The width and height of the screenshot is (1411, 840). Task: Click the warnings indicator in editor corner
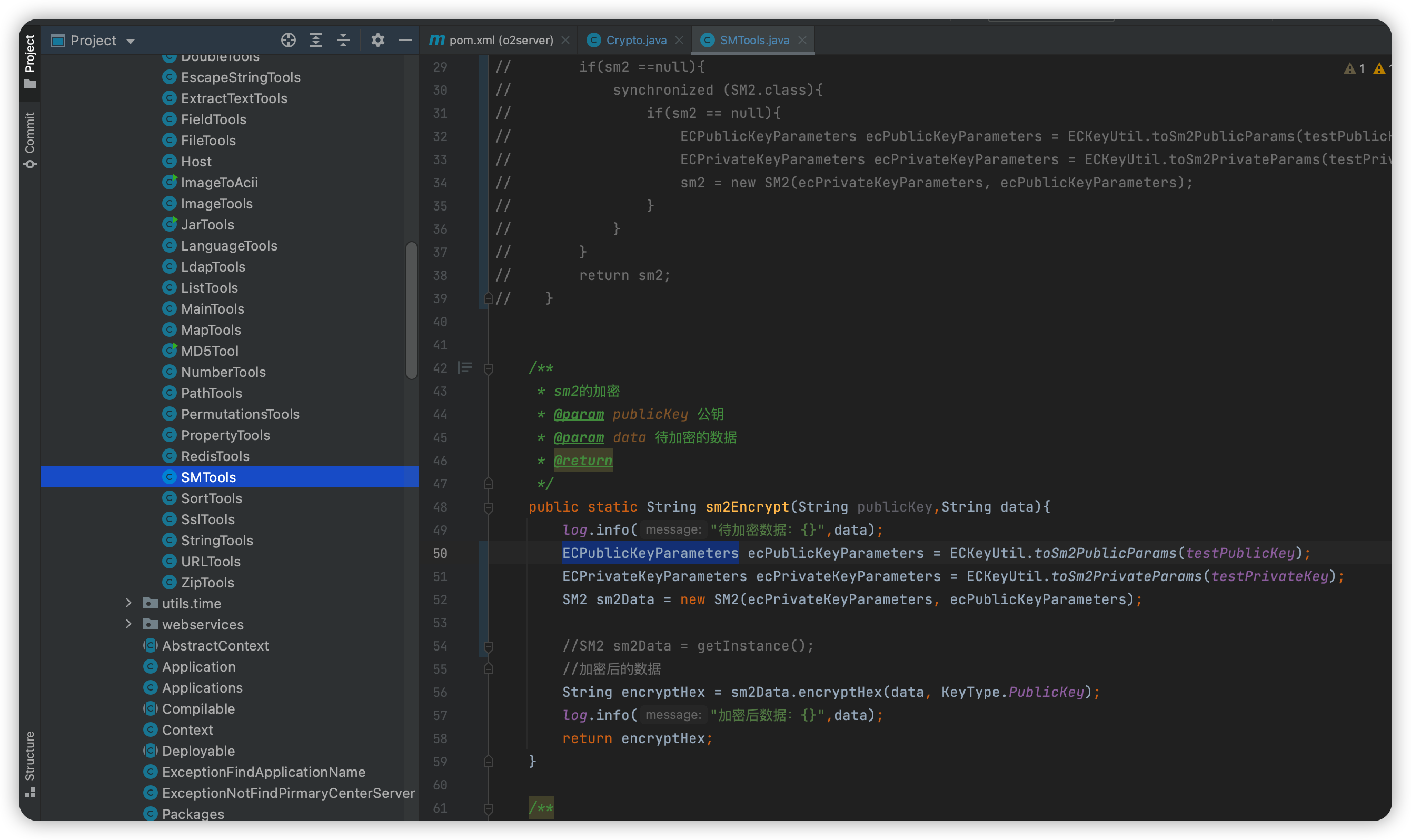1354,68
